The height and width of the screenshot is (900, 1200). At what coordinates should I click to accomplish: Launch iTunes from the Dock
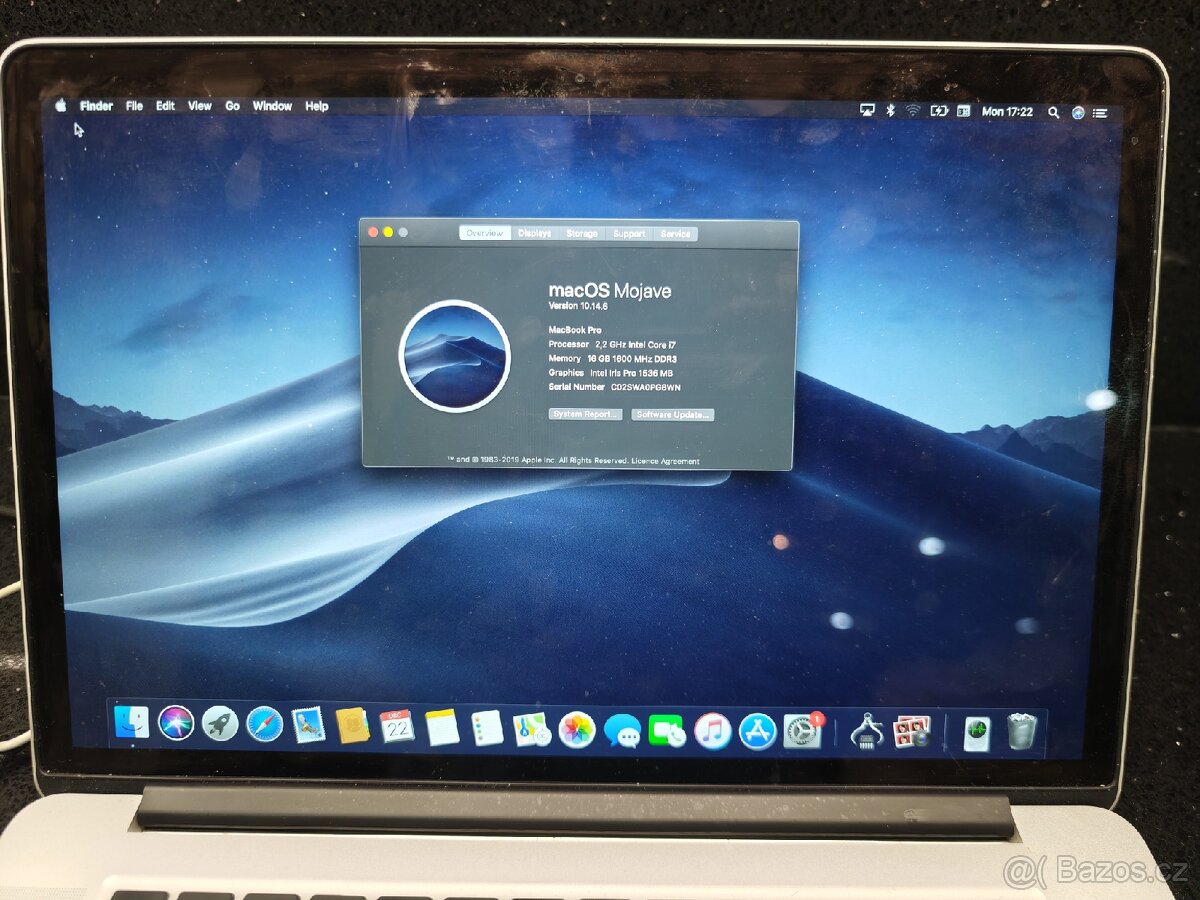click(712, 731)
